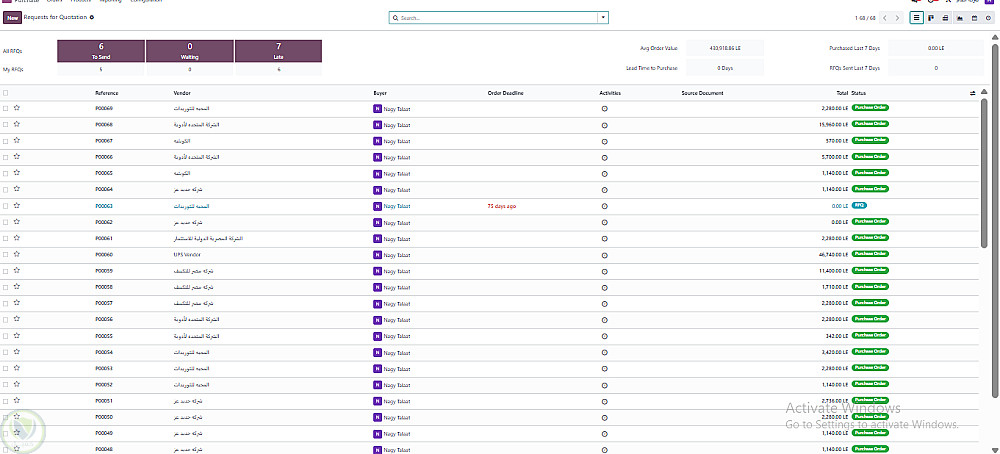The height and width of the screenshot is (454, 1000).
Task: Expand the search options dropdown arrow
Action: (603, 18)
